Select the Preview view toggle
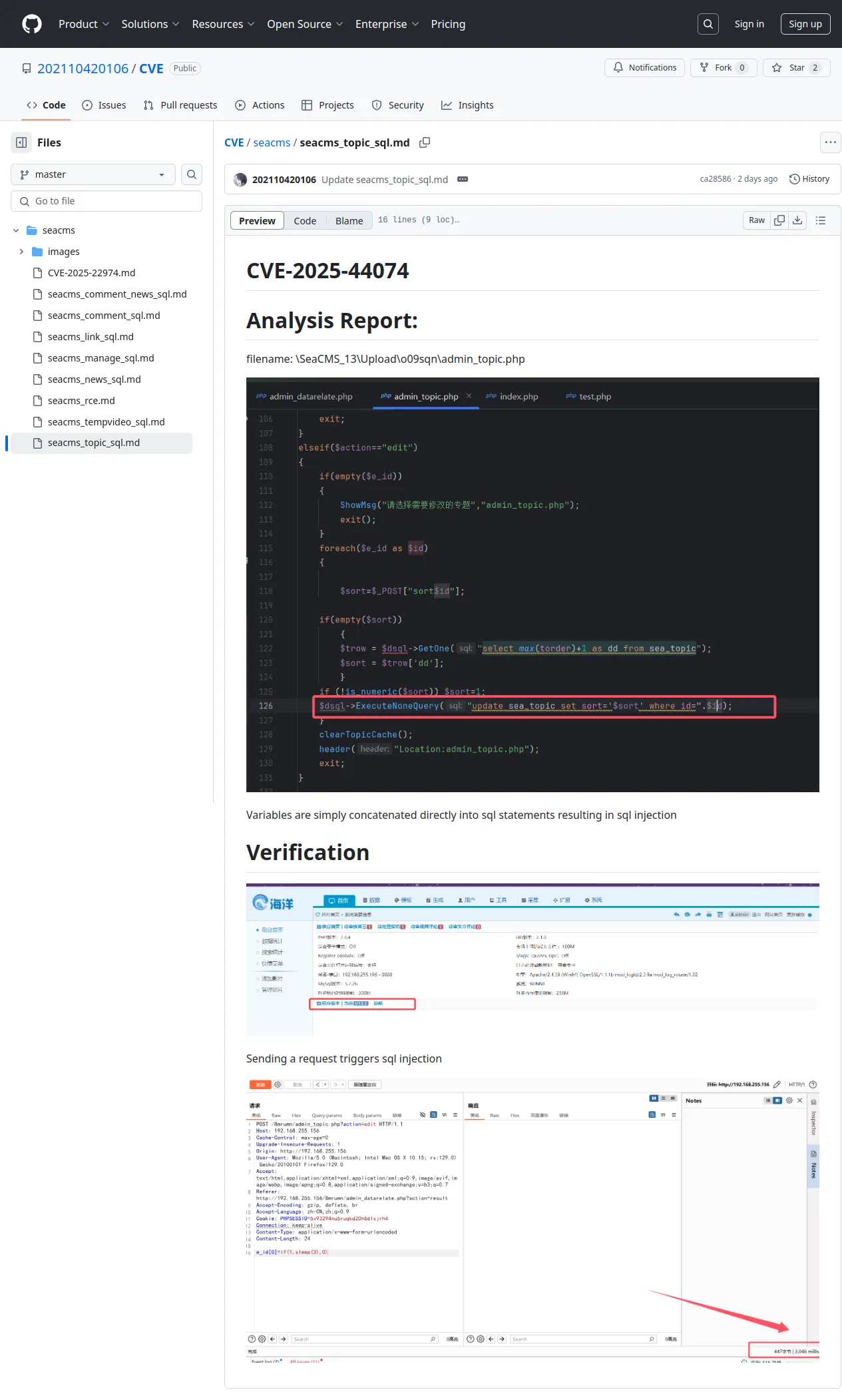Image resolution: width=842 pixels, height=1400 pixels. (257, 220)
